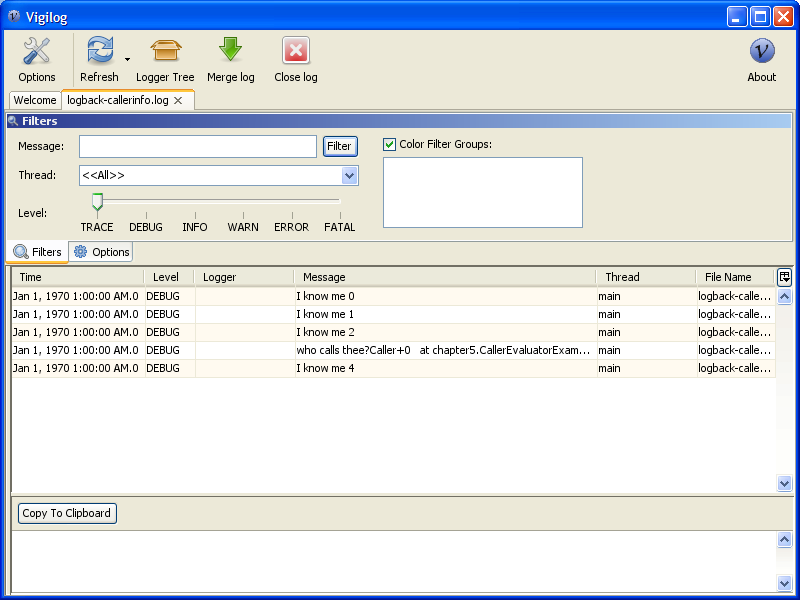Click the Copy To Clipboard button
800x600 pixels.
(x=67, y=513)
